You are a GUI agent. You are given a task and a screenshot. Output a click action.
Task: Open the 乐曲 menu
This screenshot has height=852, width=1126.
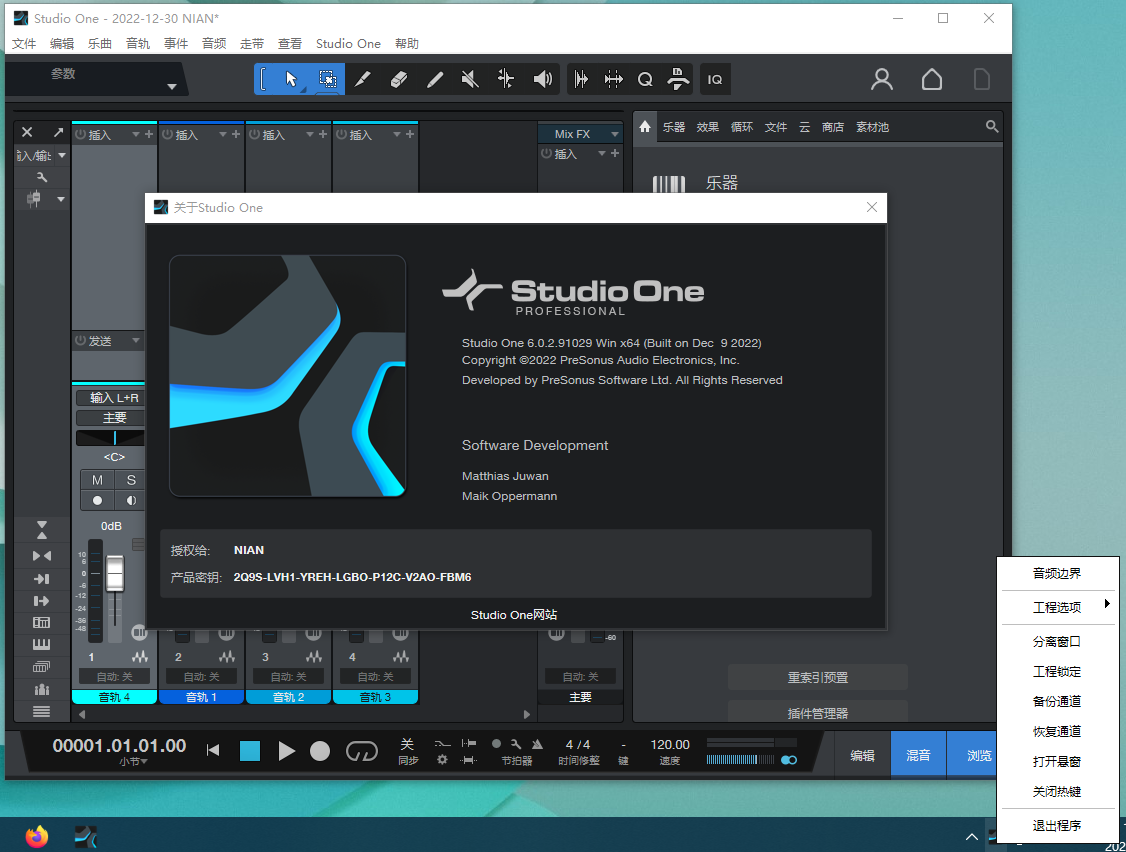point(100,43)
